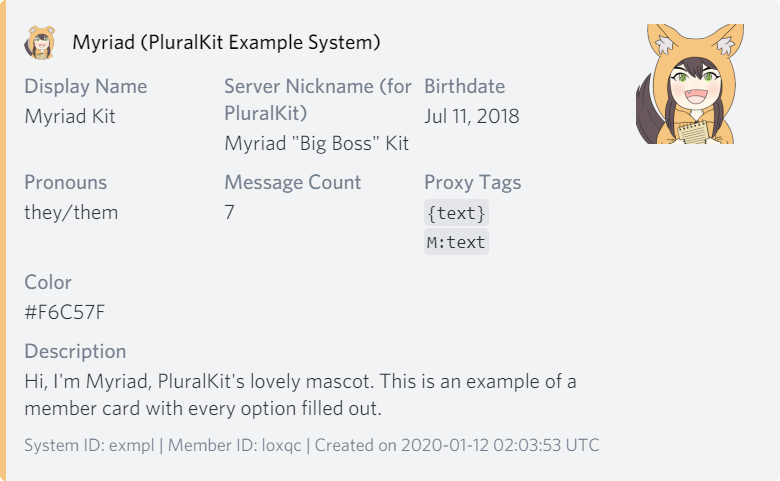Click the color value #F6C57F
This screenshot has width=780, height=481.
pos(65,312)
